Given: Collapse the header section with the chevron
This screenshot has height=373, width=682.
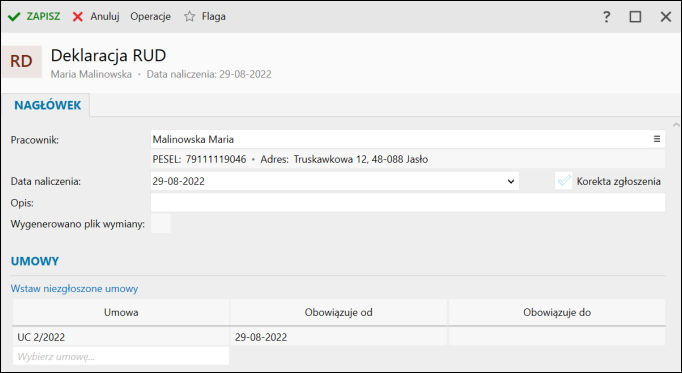Looking at the screenshot, I should [677, 126].
